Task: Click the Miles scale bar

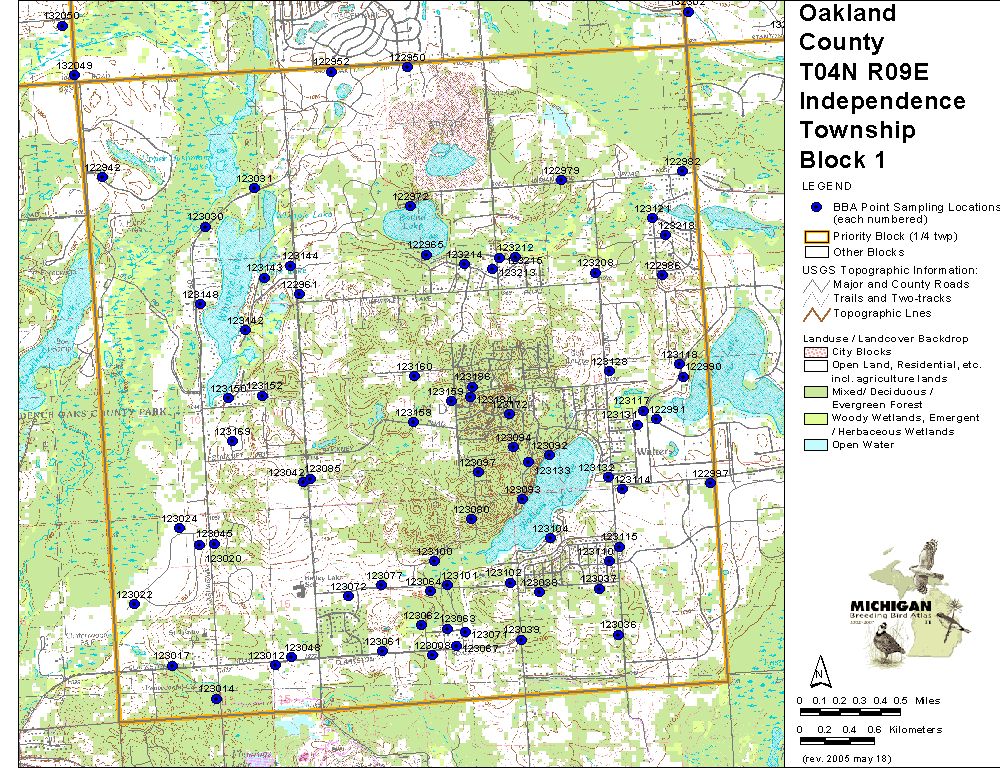Action: pyautogui.click(x=850, y=711)
